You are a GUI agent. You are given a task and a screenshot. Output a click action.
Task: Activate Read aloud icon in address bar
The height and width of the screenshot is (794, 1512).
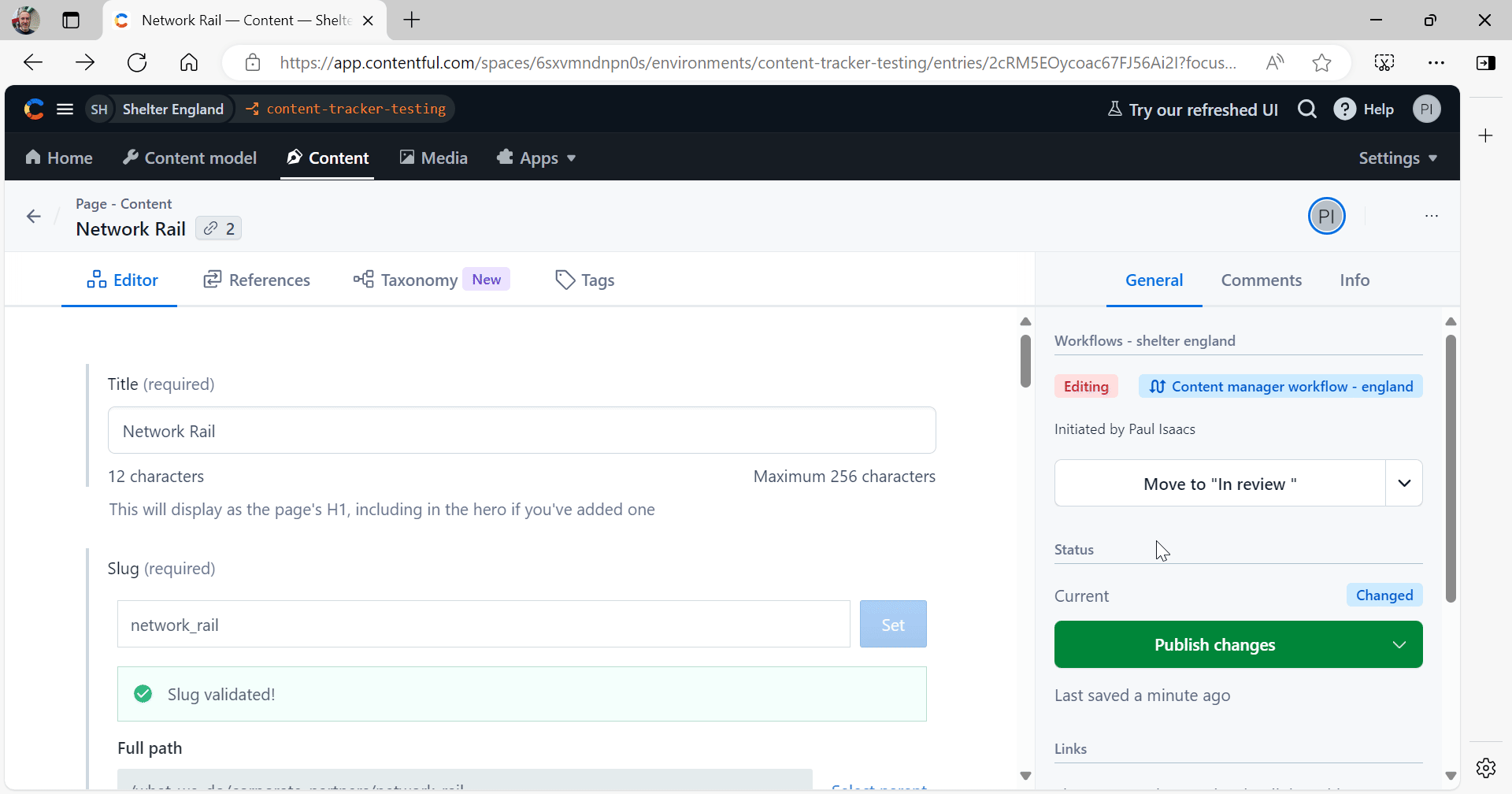pos(1274,62)
